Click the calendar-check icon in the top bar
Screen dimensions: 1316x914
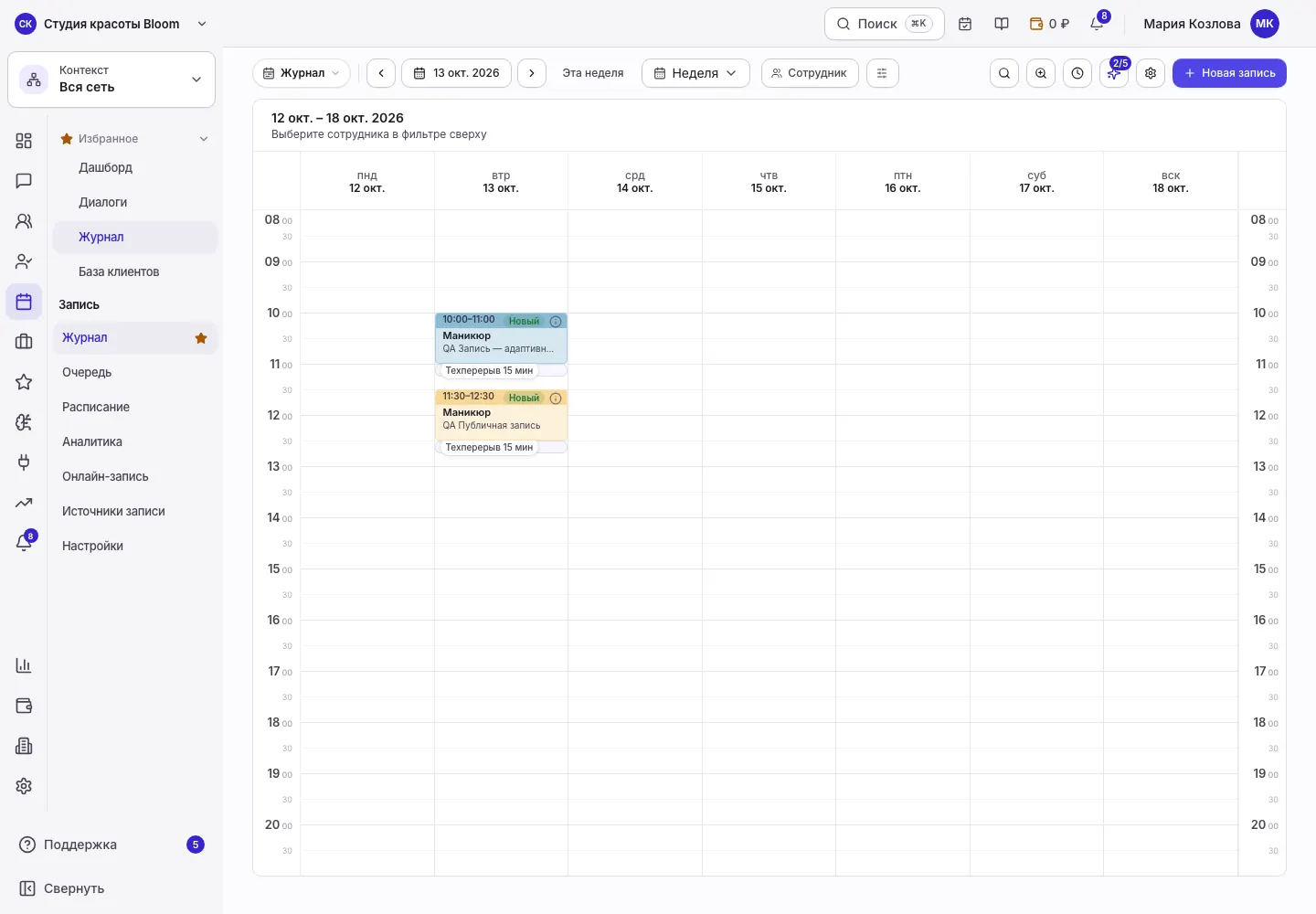pyautogui.click(x=965, y=24)
